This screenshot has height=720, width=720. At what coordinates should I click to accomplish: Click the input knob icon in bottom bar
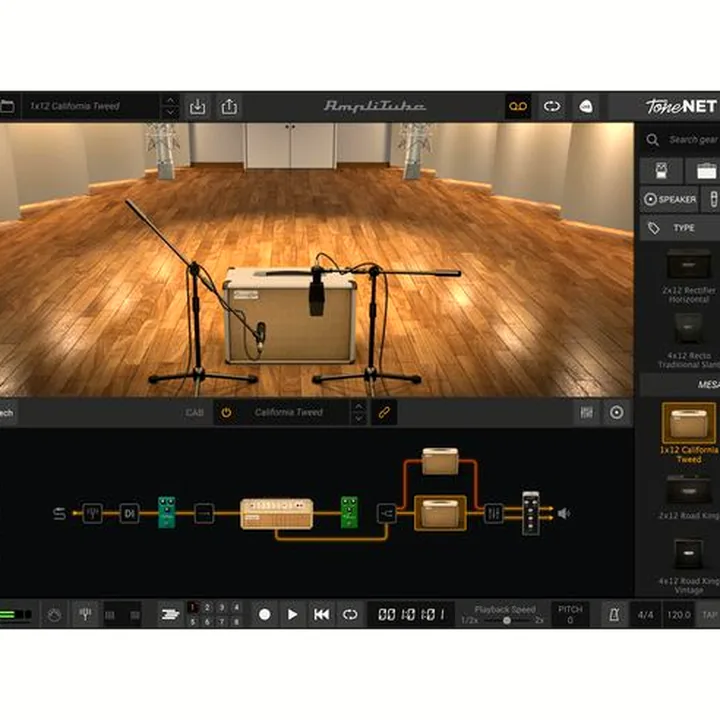click(54, 614)
